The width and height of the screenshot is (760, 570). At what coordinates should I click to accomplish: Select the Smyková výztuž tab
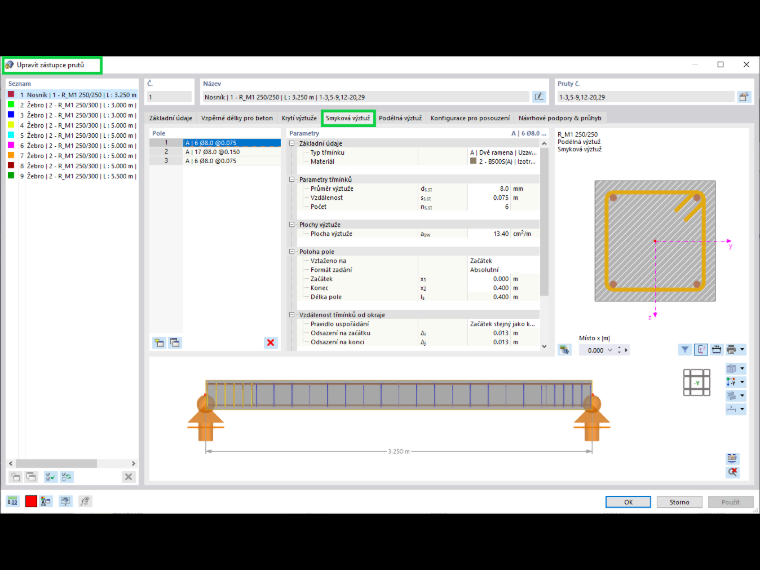click(x=348, y=118)
